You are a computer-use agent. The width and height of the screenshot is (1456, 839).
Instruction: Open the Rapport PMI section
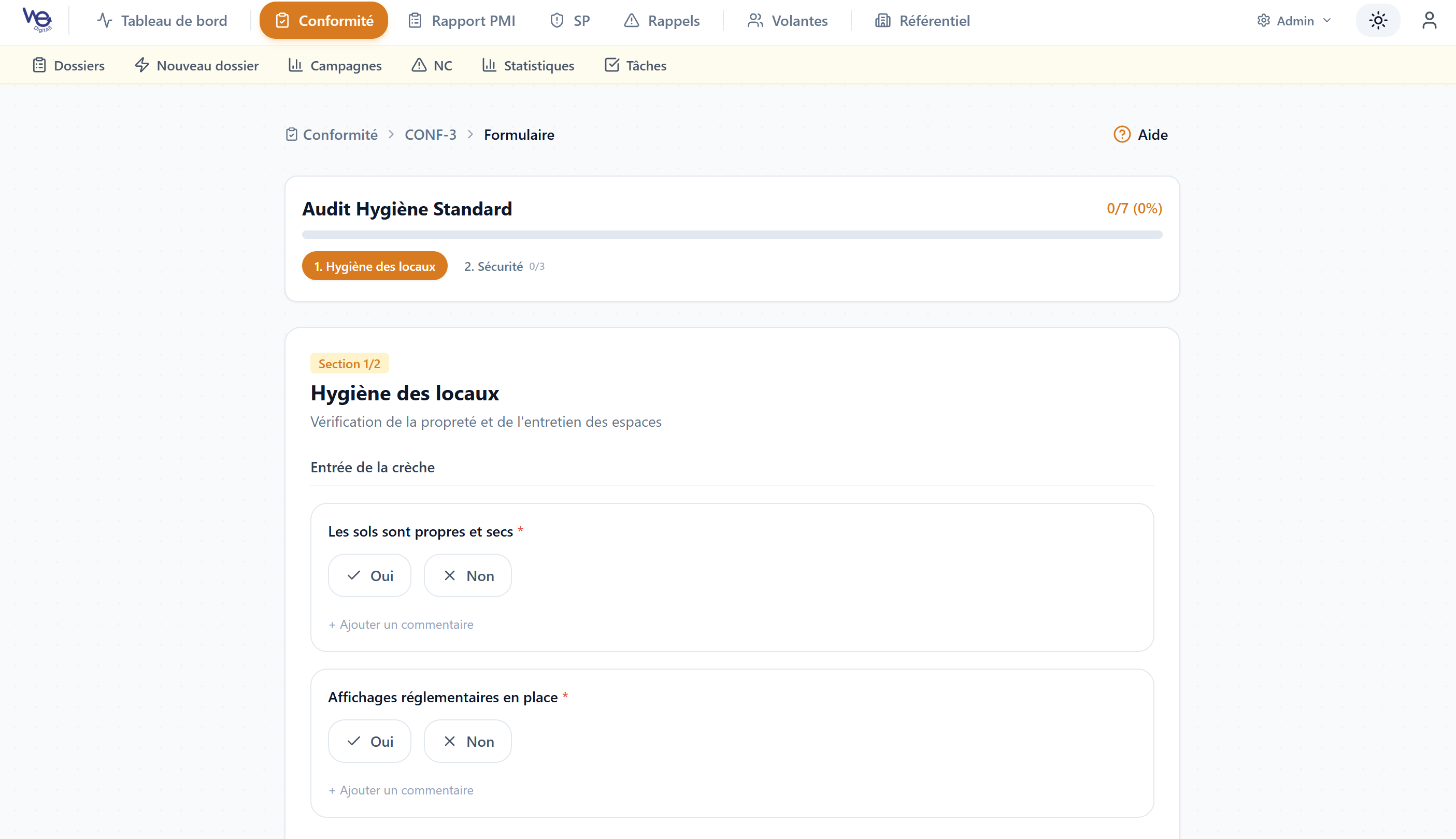462,21
